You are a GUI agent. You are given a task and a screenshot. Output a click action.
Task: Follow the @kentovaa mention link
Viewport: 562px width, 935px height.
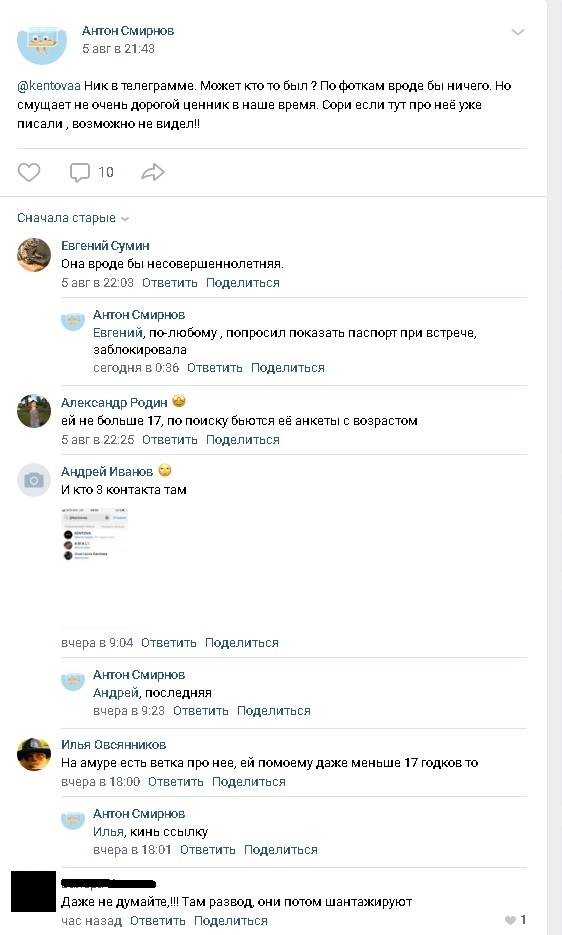tap(49, 86)
